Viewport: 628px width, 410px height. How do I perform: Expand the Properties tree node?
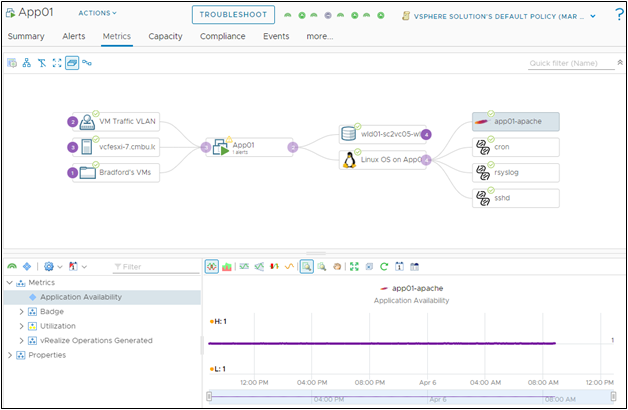(10, 355)
